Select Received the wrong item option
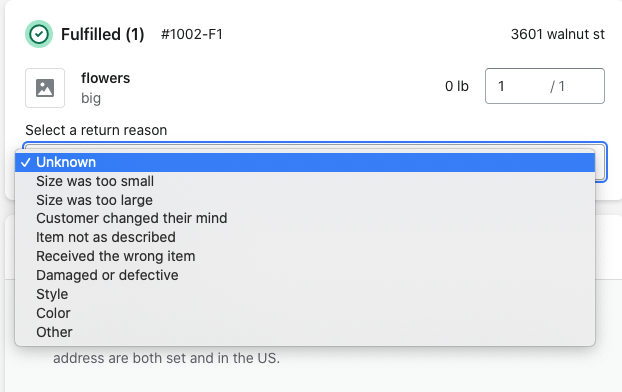Image resolution: width=622 pixels, height=392 pixels. 305,256
